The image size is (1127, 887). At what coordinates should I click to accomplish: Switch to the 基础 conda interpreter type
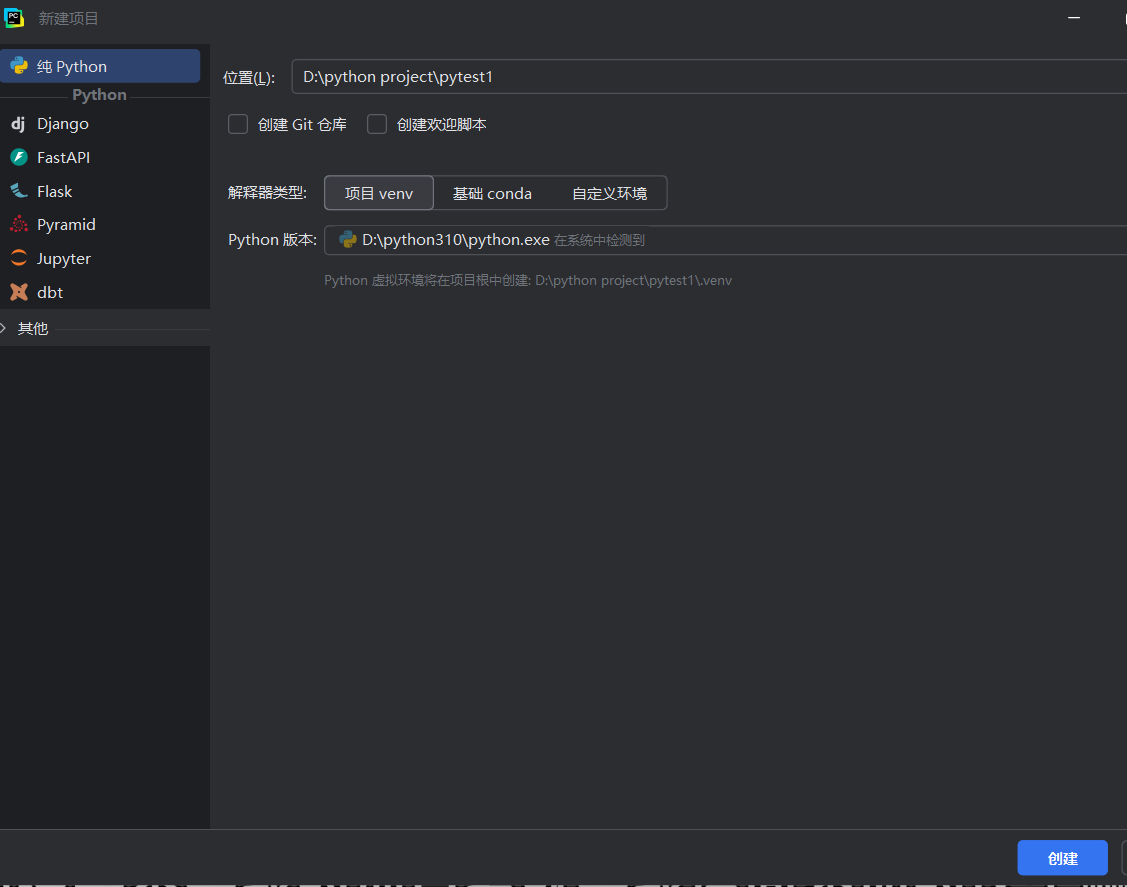click(x=492, y=193)
